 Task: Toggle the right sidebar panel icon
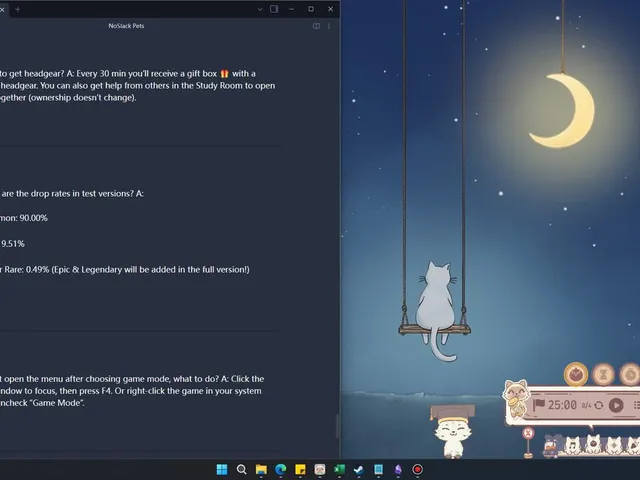click(x=274, y=9)
